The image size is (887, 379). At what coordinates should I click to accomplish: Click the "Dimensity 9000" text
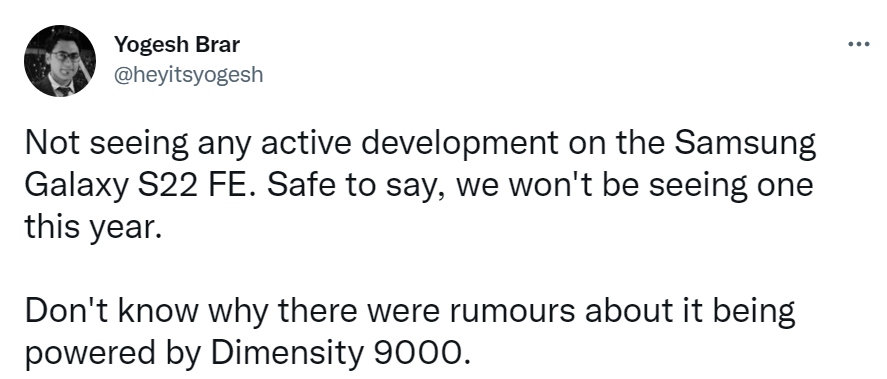pyautogui.click(x=341, y=353)
